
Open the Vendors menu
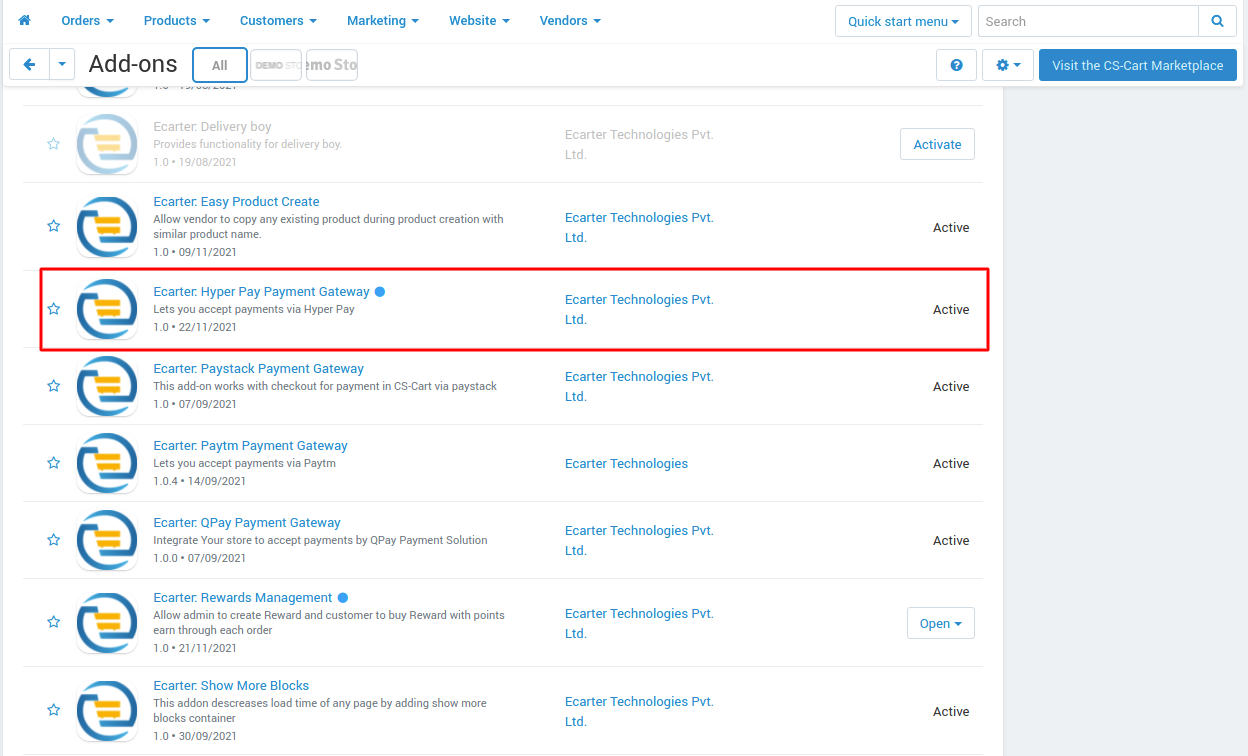point(570,21)
